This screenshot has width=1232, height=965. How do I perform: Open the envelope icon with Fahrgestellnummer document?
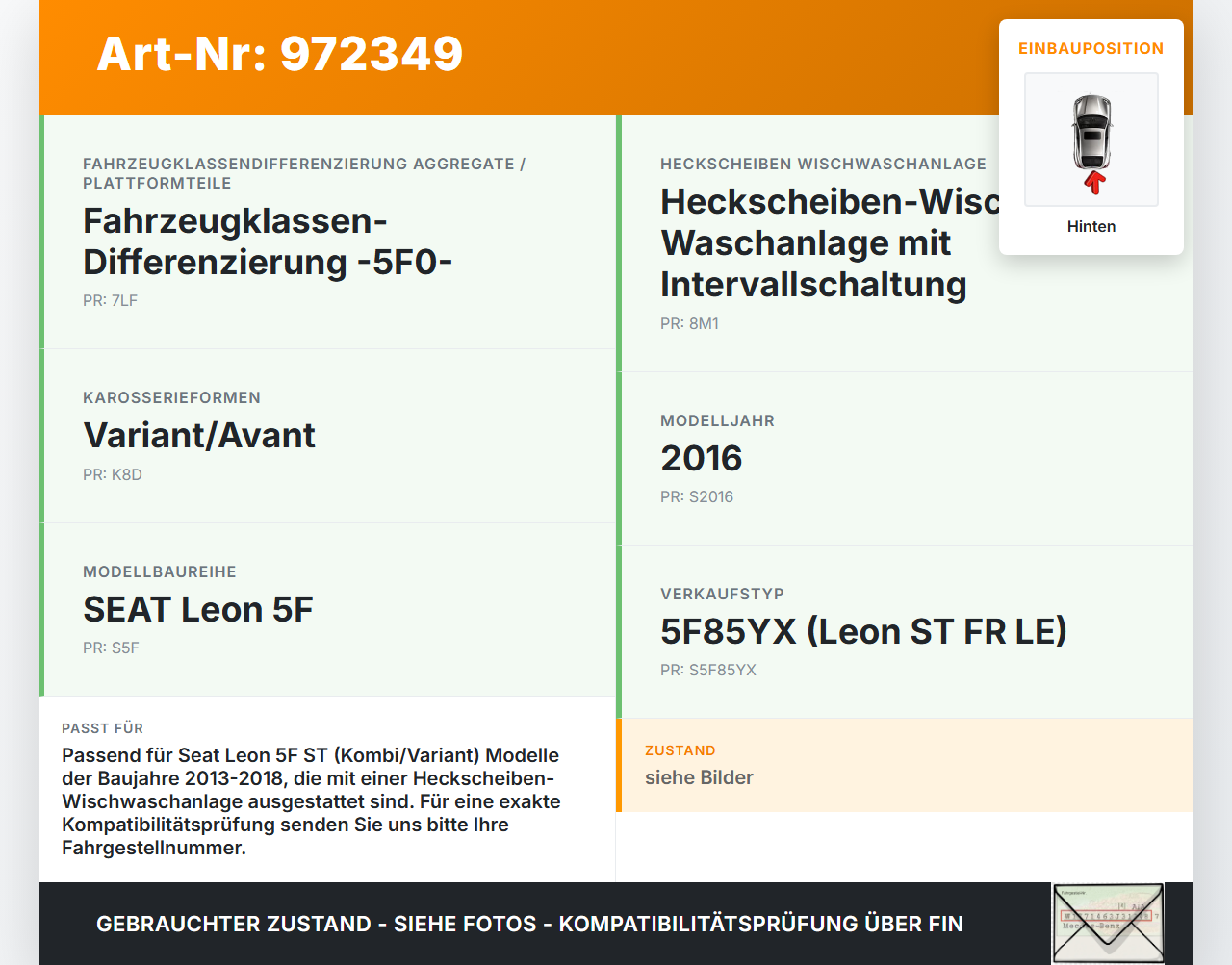pos(1108,923)
